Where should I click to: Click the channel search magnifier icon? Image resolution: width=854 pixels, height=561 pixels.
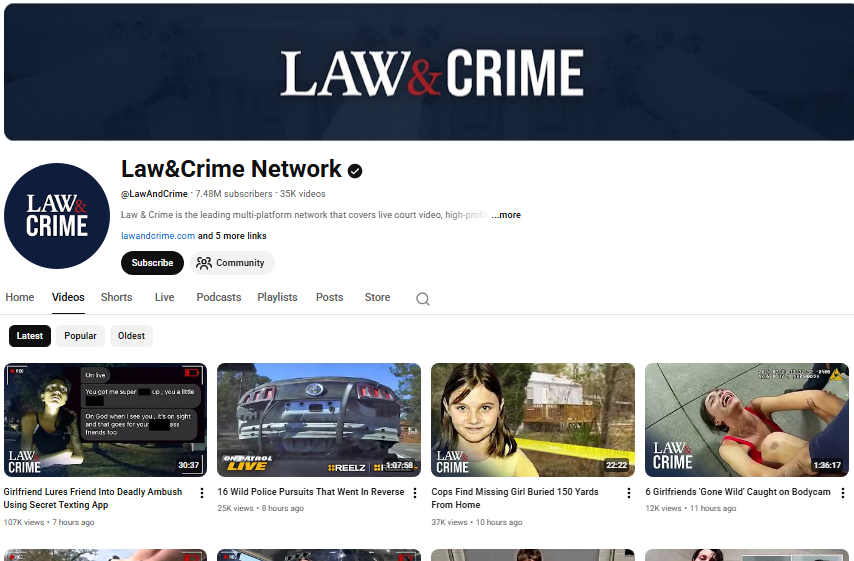tap(423, 298)
